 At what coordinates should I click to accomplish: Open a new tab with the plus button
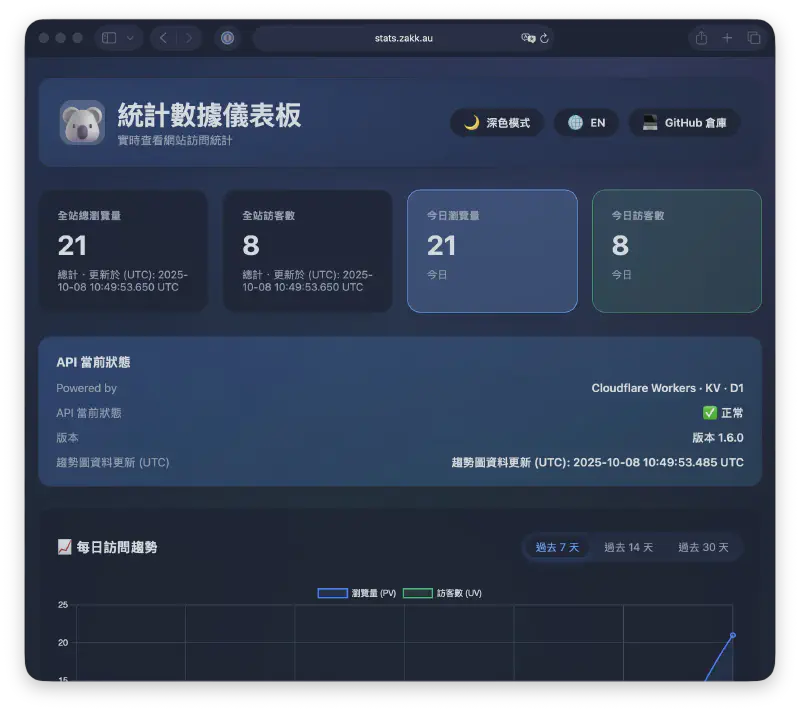(727, 37)
